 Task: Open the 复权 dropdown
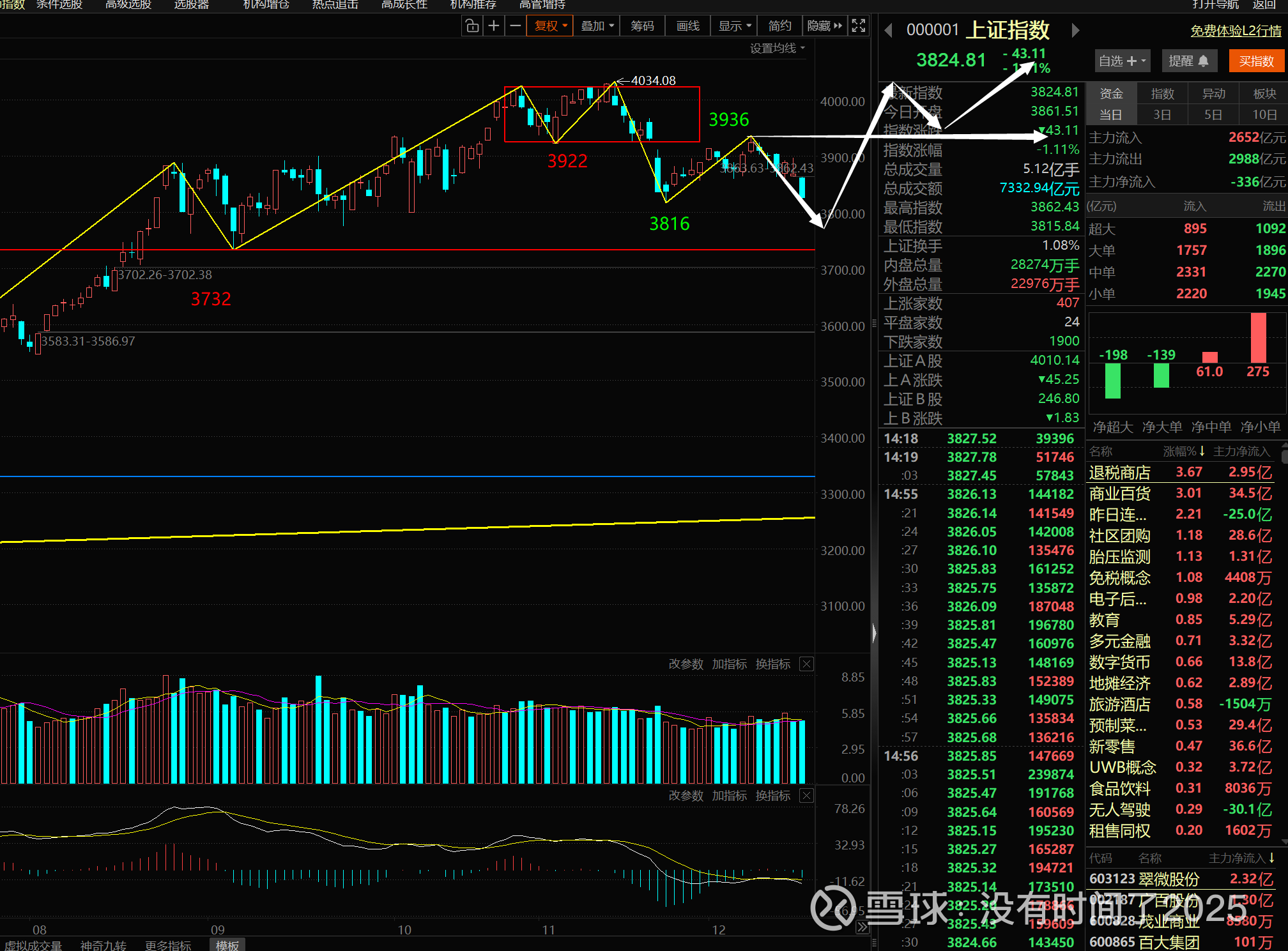(x=550, y=26)
